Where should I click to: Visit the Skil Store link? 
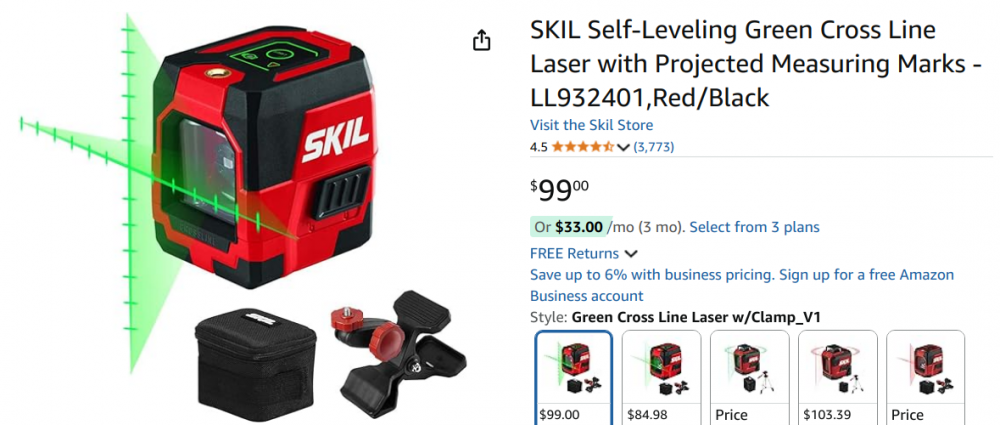pyautogui.click(x=591, y=125)
